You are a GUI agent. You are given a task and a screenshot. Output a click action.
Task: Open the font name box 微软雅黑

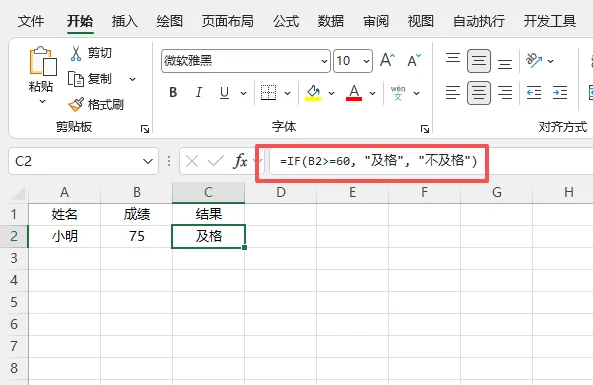[x=245, y=61]
